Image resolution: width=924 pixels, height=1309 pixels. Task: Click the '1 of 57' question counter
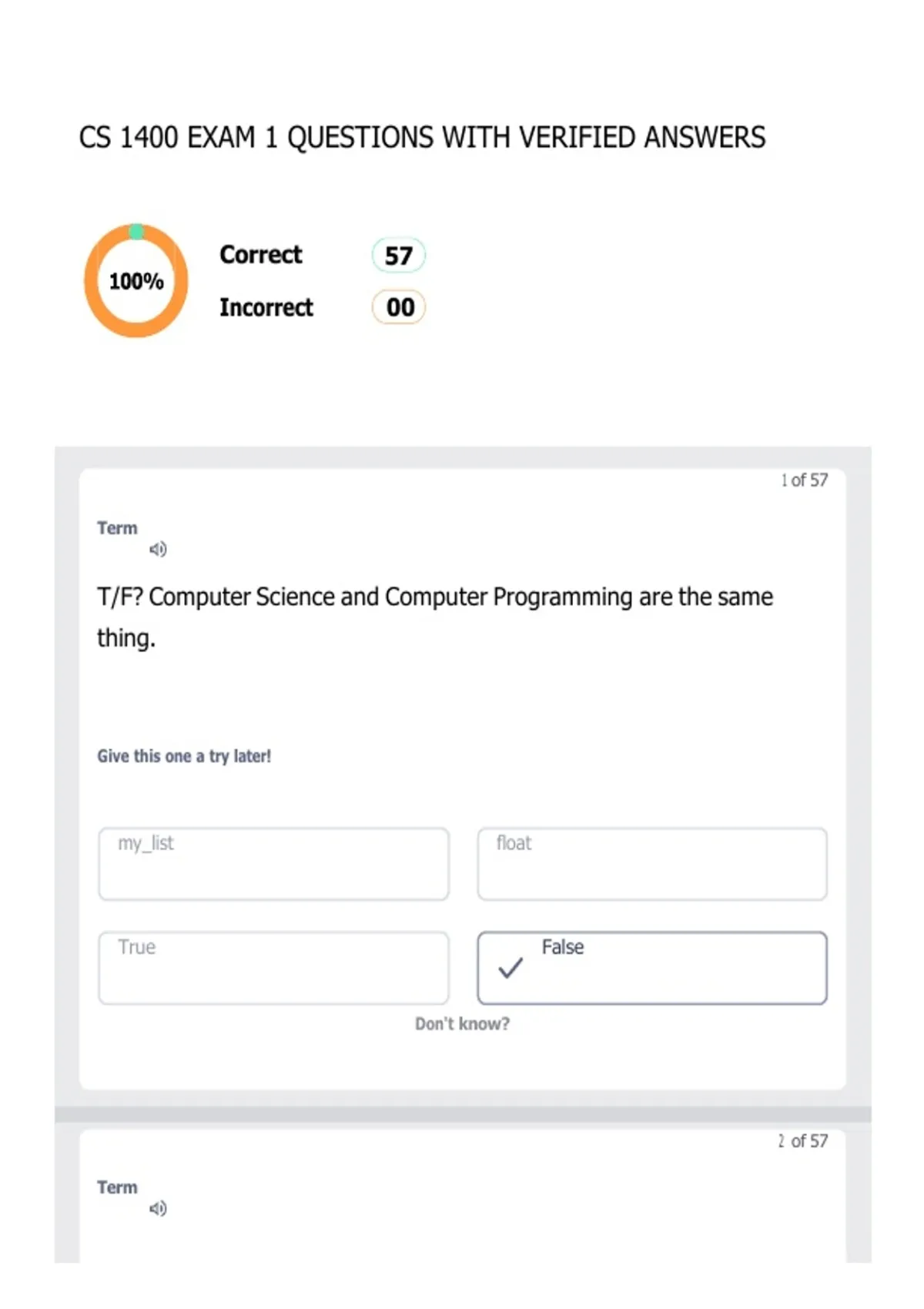point(805,480)
